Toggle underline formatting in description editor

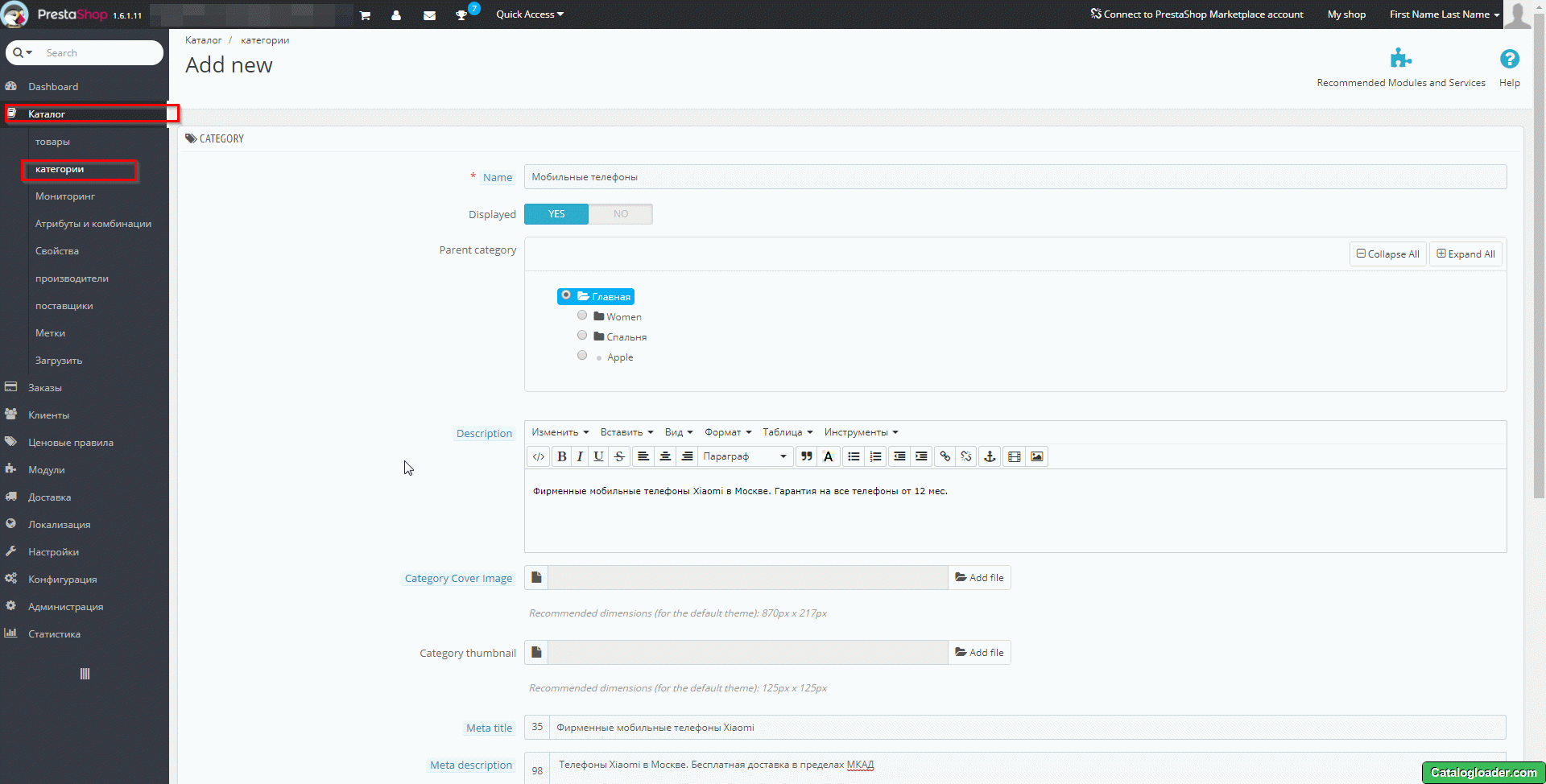tap(598, 456)
